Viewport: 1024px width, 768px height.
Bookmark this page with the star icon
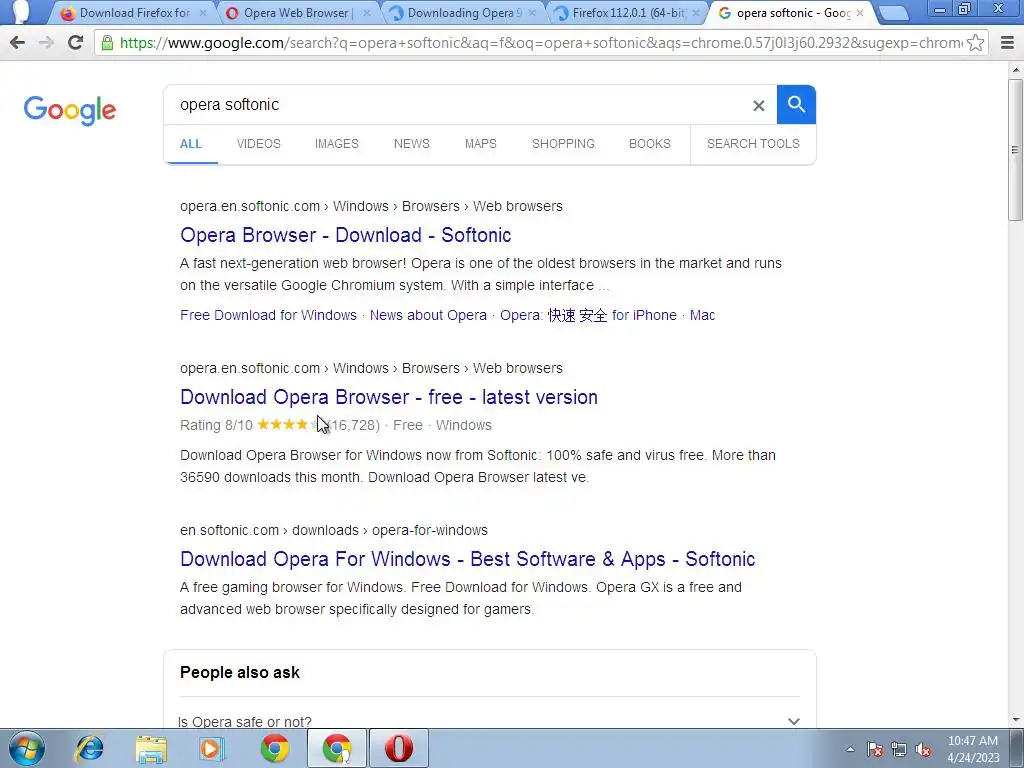tap(975, 43)
